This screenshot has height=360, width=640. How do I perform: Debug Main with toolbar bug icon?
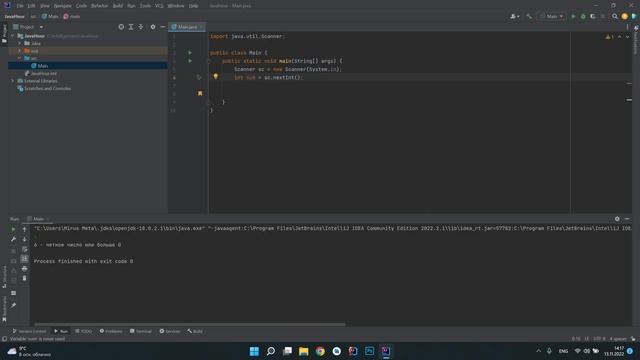pos(583,16)
